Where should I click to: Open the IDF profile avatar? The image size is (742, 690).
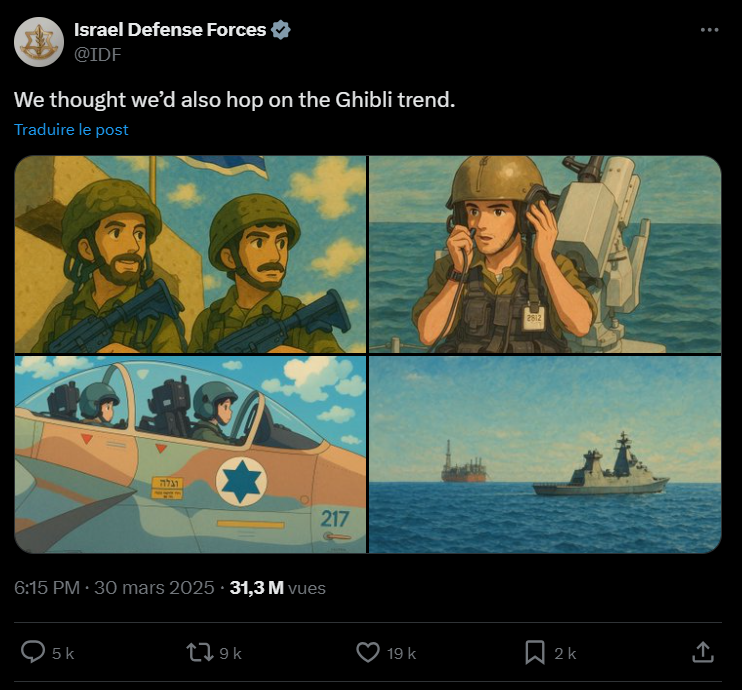point(39,41)
